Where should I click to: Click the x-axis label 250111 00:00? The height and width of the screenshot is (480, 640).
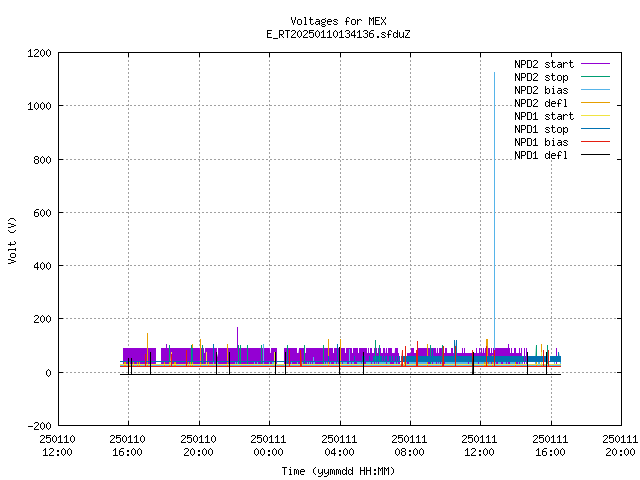(x=269, y=446)
